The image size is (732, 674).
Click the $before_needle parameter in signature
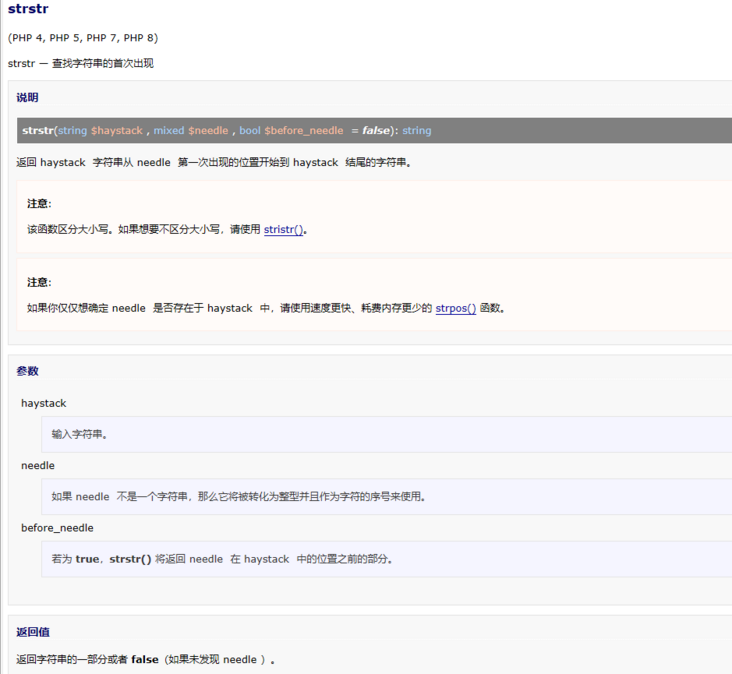click(x=304, y=131)
